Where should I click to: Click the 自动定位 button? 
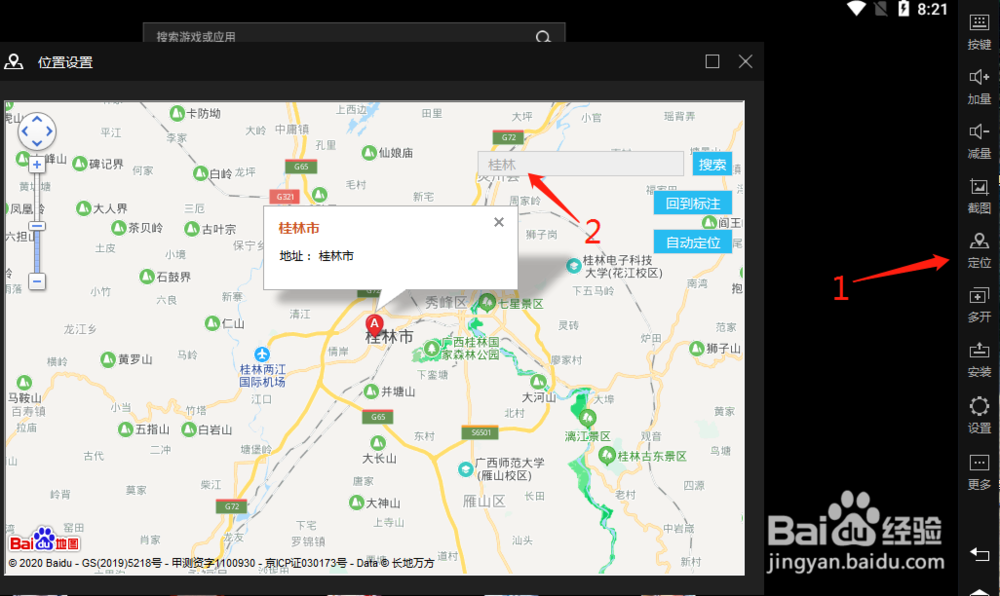point(693,241)
